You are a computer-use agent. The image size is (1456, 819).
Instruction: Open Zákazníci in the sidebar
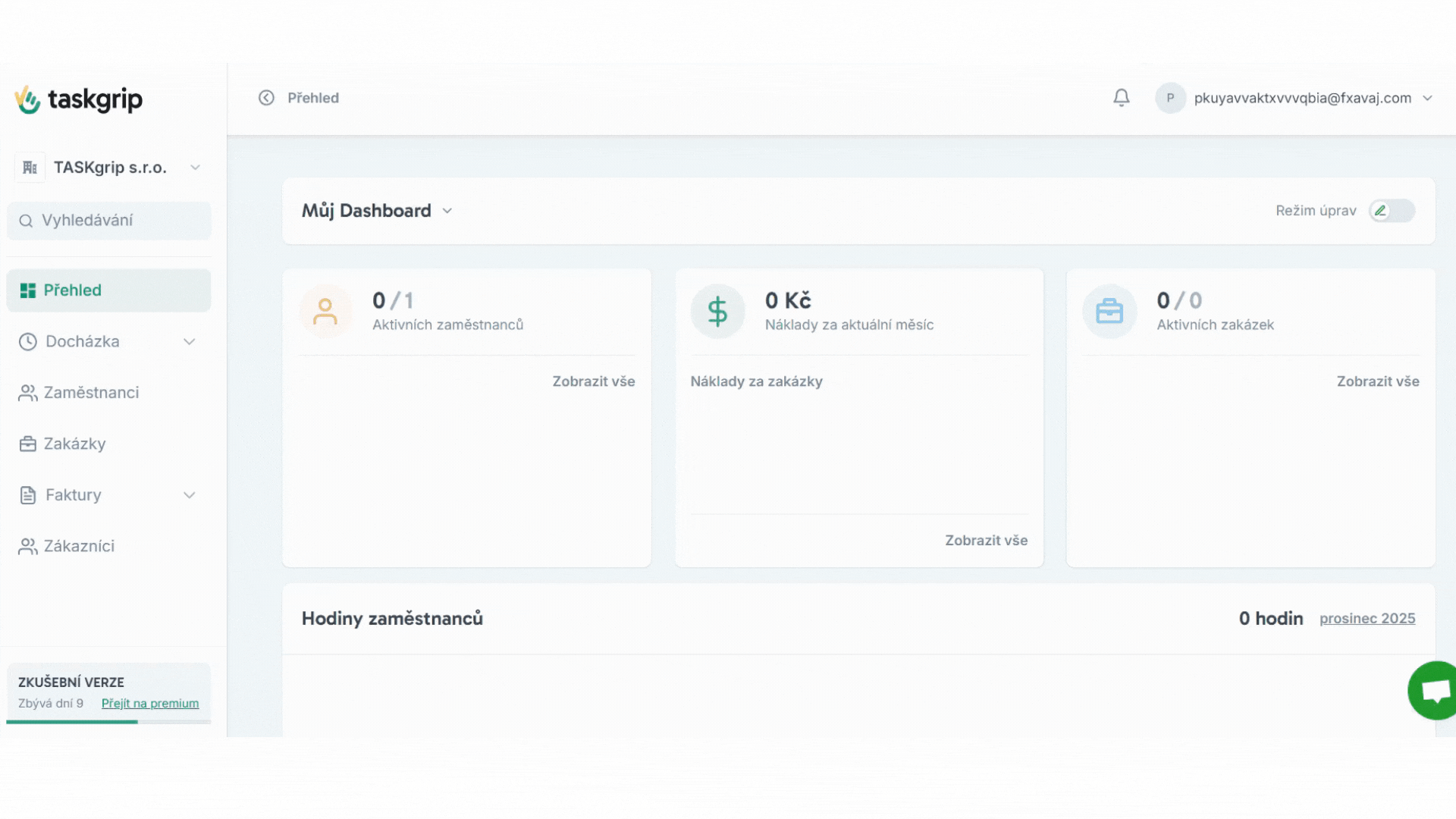click(79, 546)
